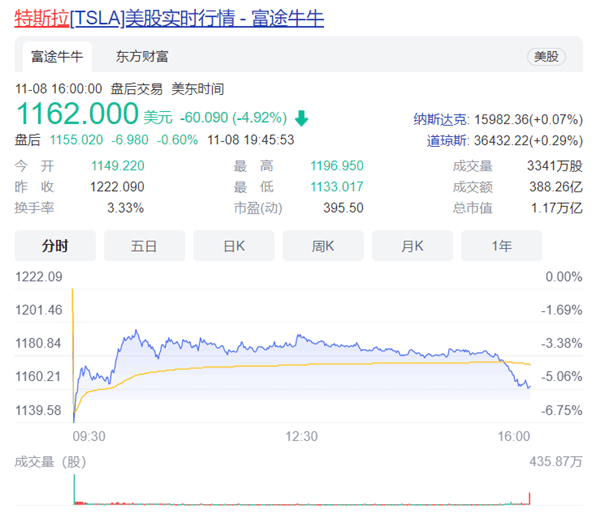The width and height of the screenshot is (600, 517).
Task: Click the 成交额 value 388.26亿
Action: pyautogui.click(x=556, y=187)
